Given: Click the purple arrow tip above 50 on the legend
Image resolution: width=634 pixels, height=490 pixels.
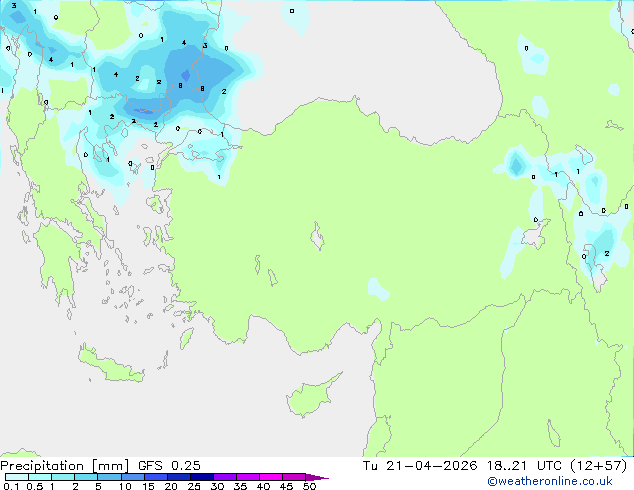Looking at the screenshot, I should click(317, 477).
